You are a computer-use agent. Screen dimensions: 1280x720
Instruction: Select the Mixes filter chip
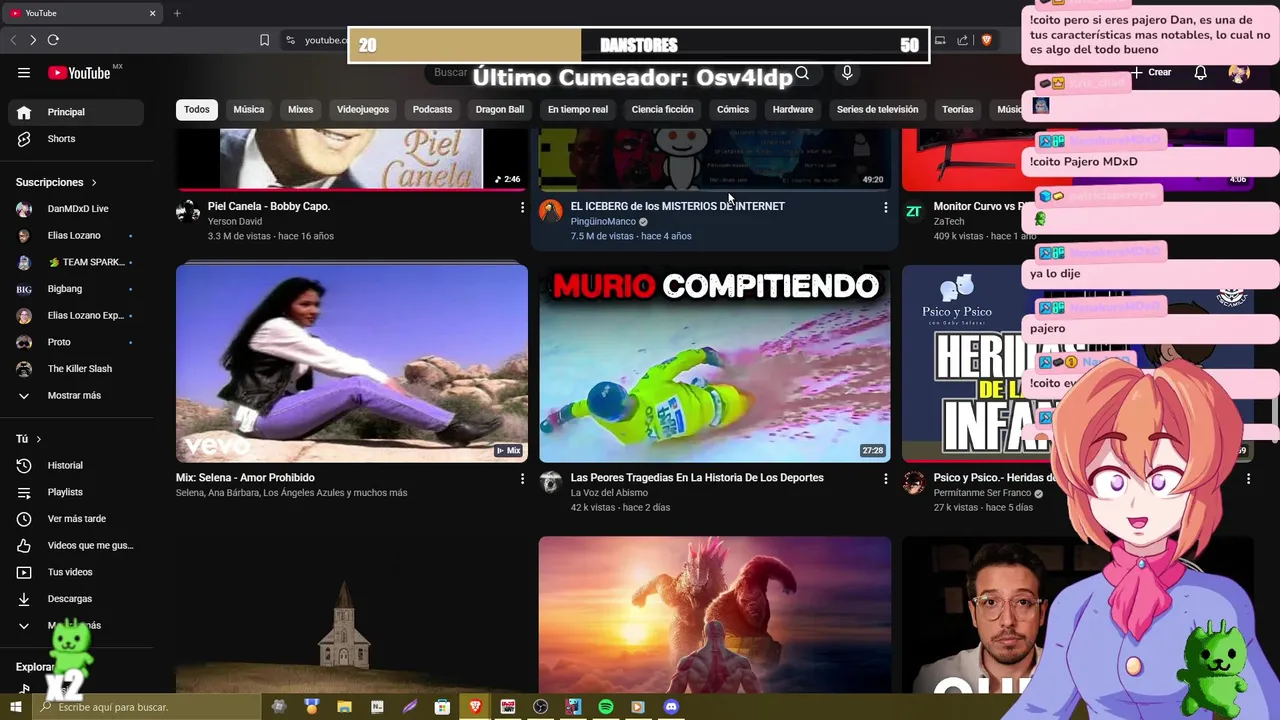coord(300,109)
